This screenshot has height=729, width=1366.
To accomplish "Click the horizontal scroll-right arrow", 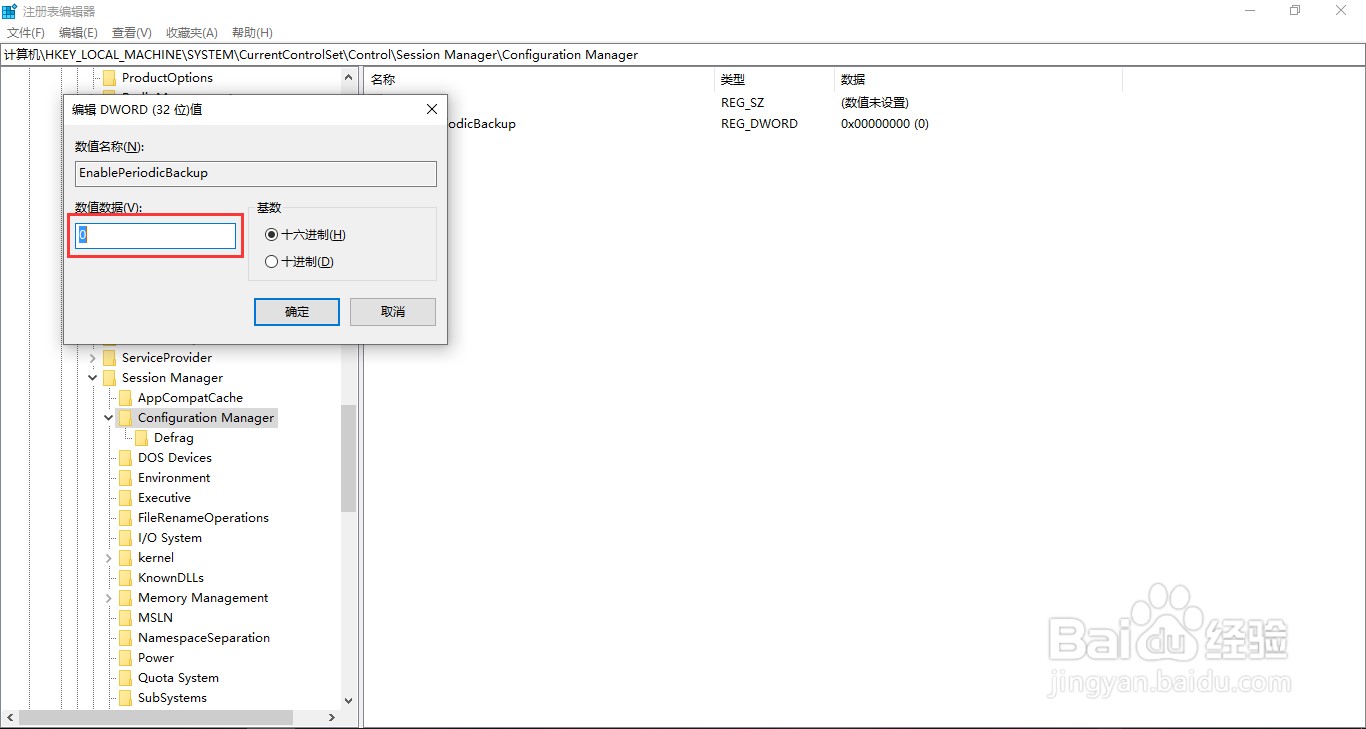I will [x=333, y=717].
